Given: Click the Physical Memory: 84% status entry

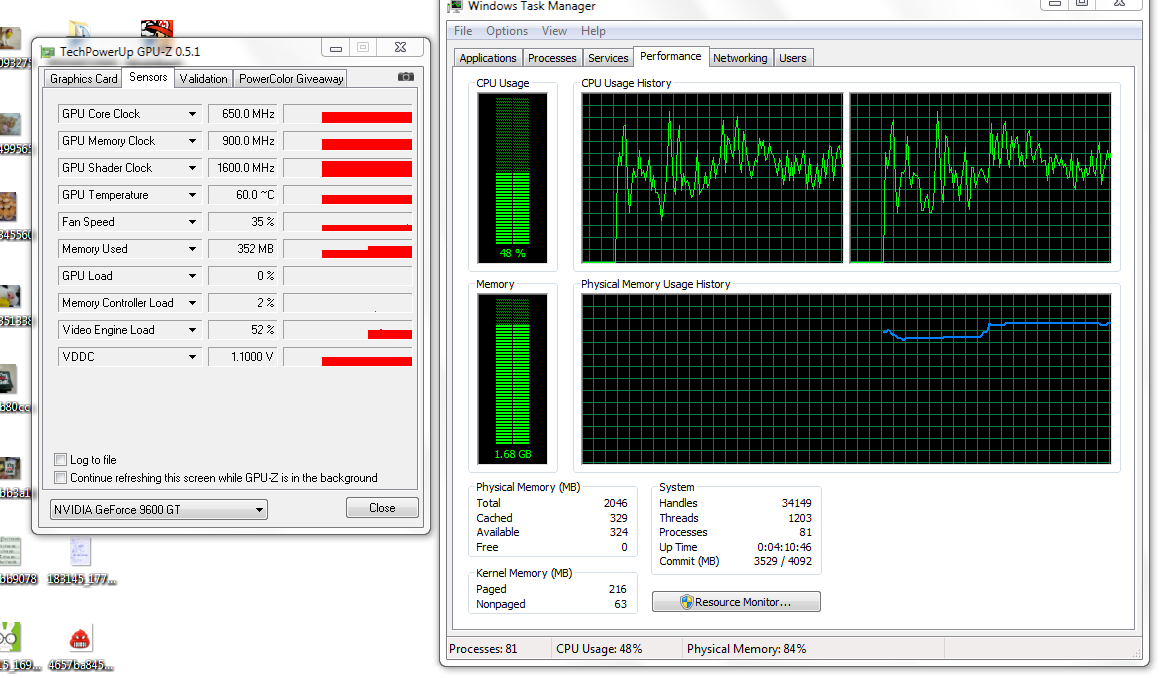Looking at the screenshot, I should (x=746, y=649).
